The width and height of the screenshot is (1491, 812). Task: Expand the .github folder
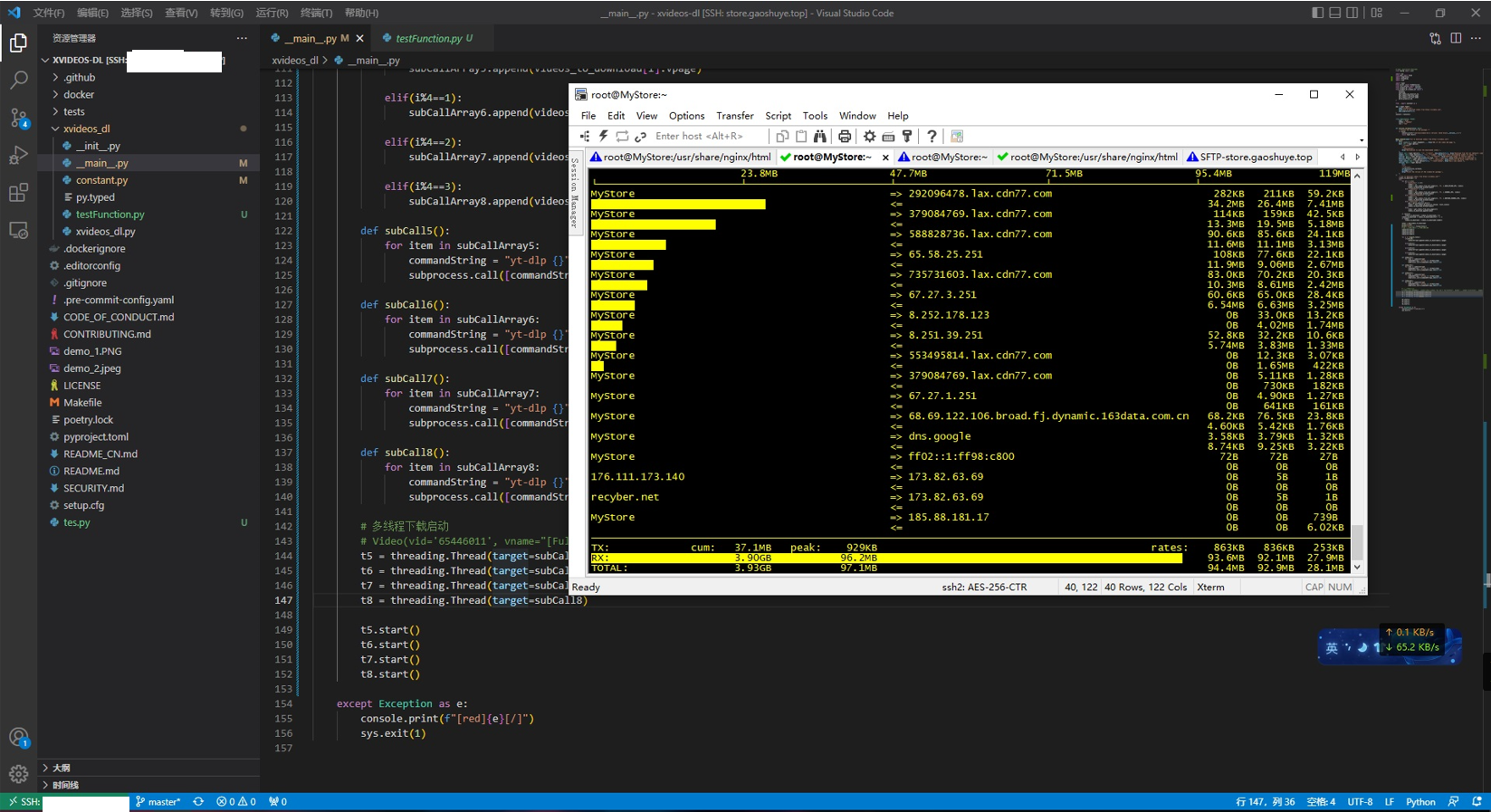(56, 77)
